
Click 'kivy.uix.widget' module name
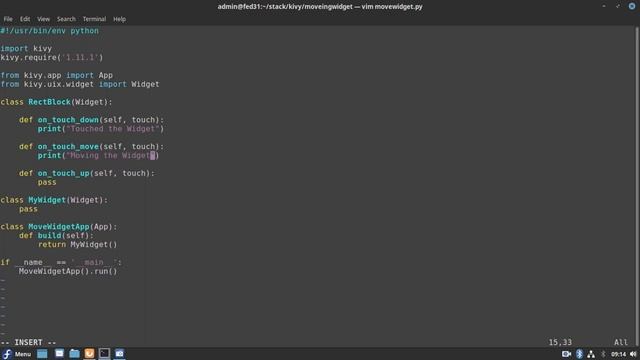(x=59, y=84)
